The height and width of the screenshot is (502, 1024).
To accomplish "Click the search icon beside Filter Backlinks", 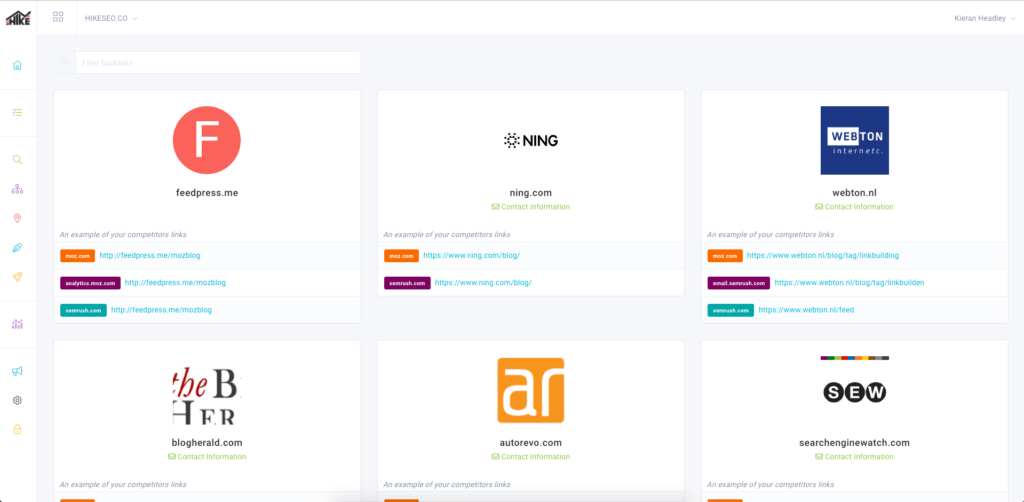I will [x=64, y=63].
